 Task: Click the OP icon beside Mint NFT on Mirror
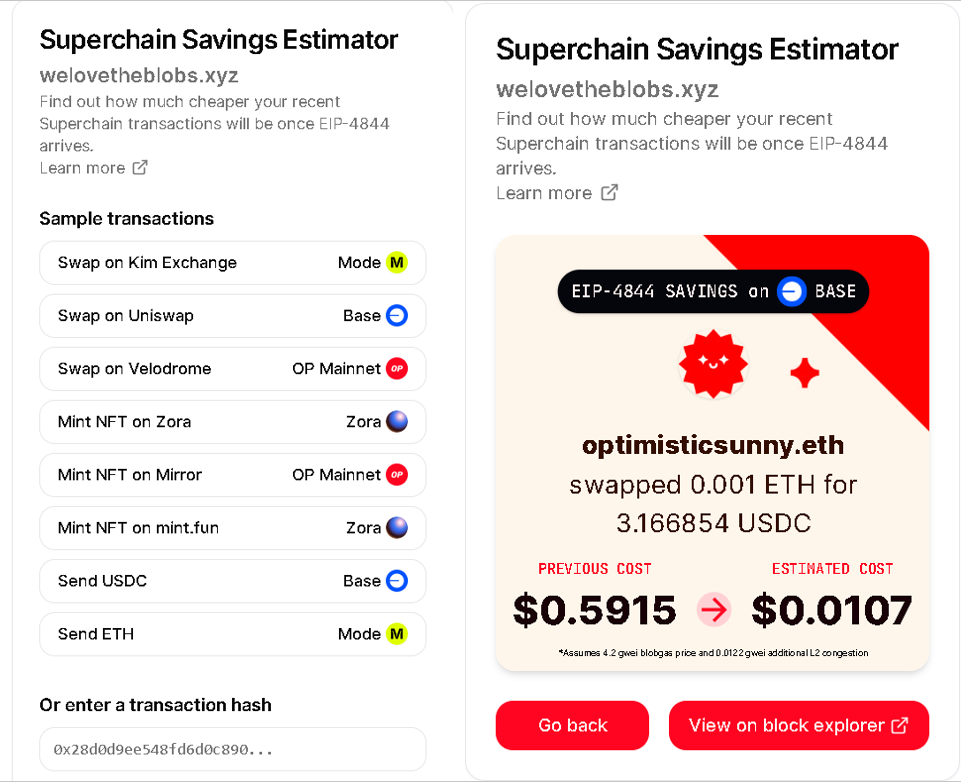pyautogui.click(x=397, y=475)
